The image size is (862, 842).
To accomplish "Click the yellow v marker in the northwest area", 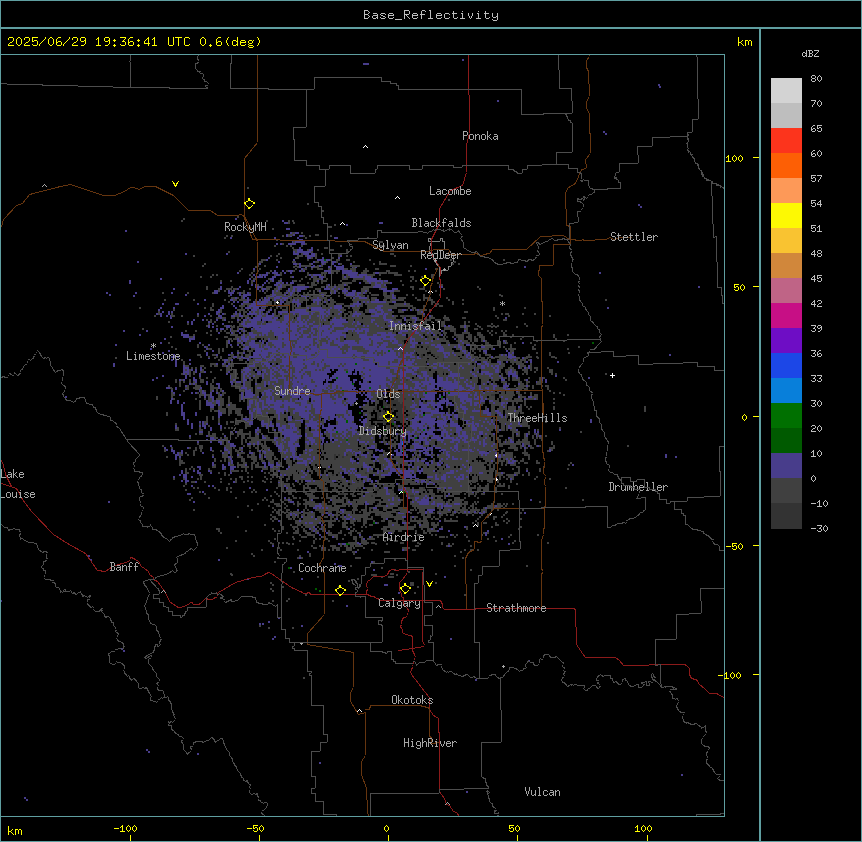I will click(175, 184).
